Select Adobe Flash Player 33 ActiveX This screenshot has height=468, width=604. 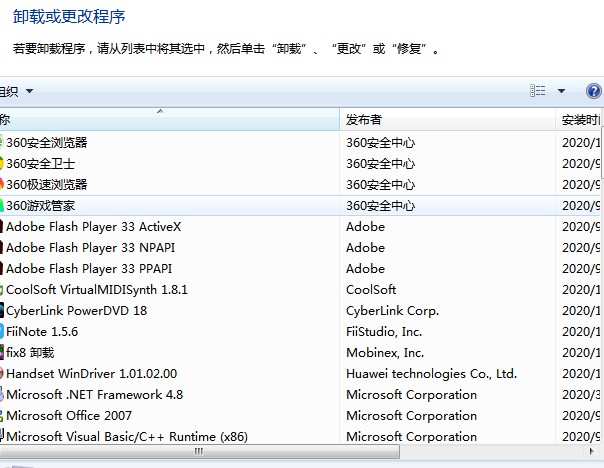click(x=93, y=226)
